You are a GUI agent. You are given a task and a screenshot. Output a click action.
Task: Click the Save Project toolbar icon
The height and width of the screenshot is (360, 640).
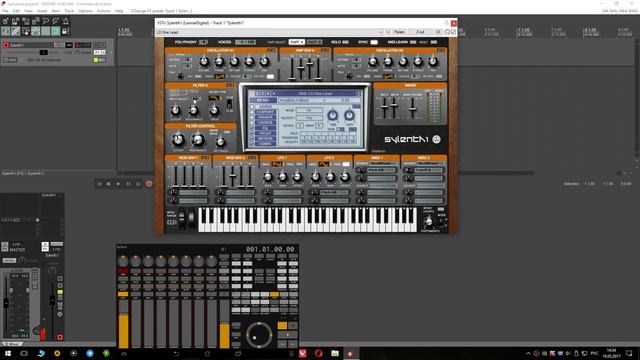click(x=26, y=21)
